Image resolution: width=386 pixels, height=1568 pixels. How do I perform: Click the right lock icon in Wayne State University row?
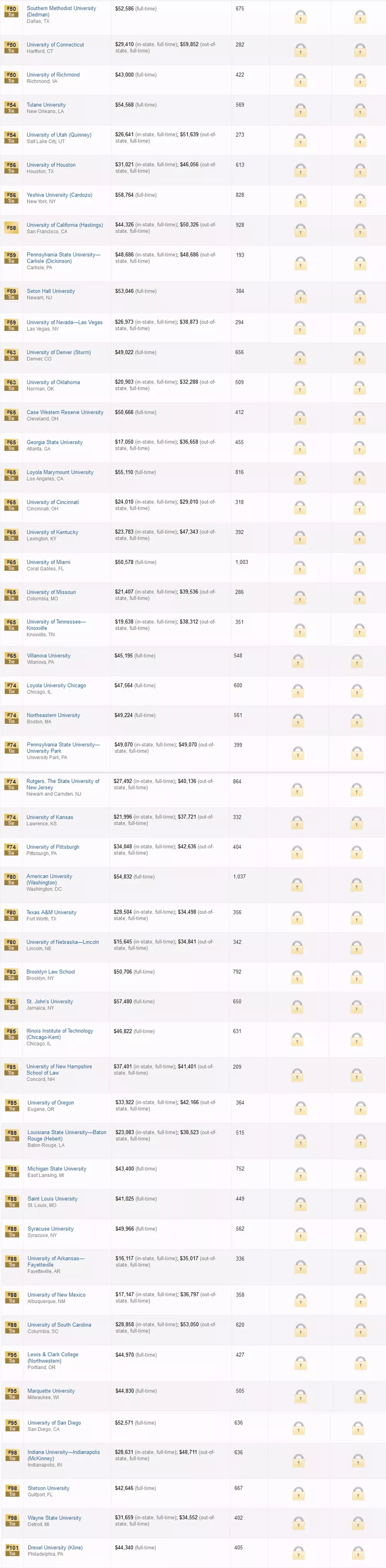[x=359, y=1523]
